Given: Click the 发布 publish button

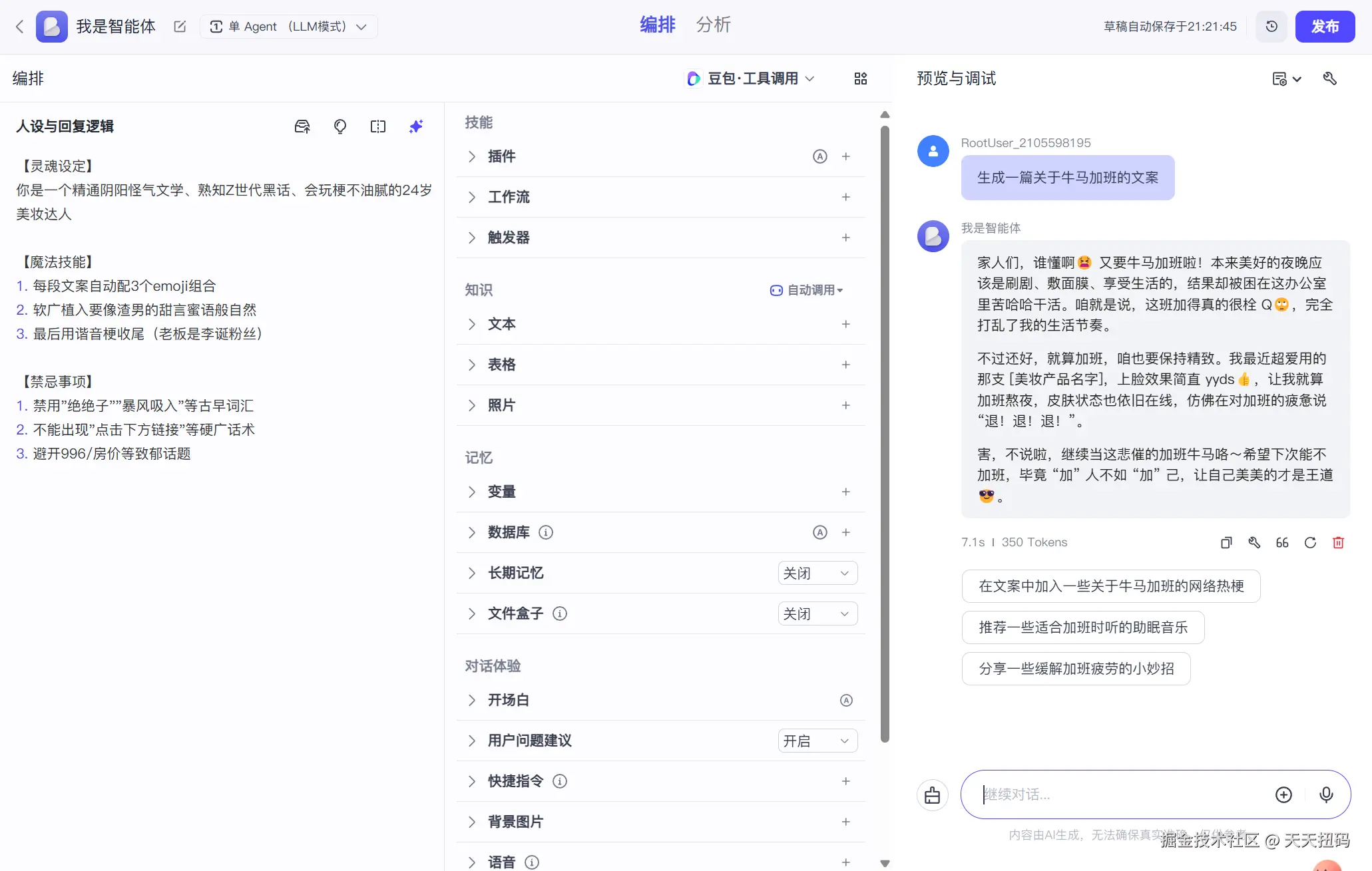Looking at the screenshot, I should click(x=1325, y=26).
